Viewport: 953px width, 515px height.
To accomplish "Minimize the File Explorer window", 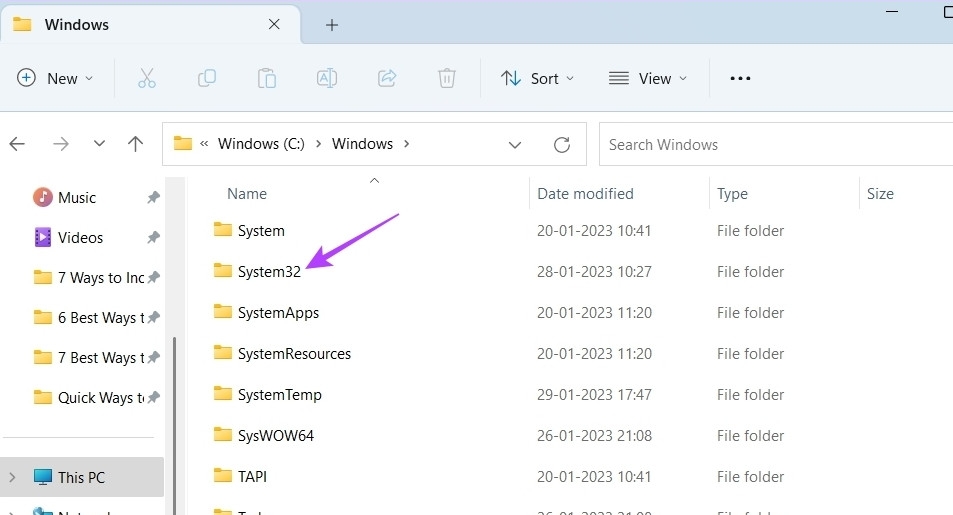I will tap(892, 12).
